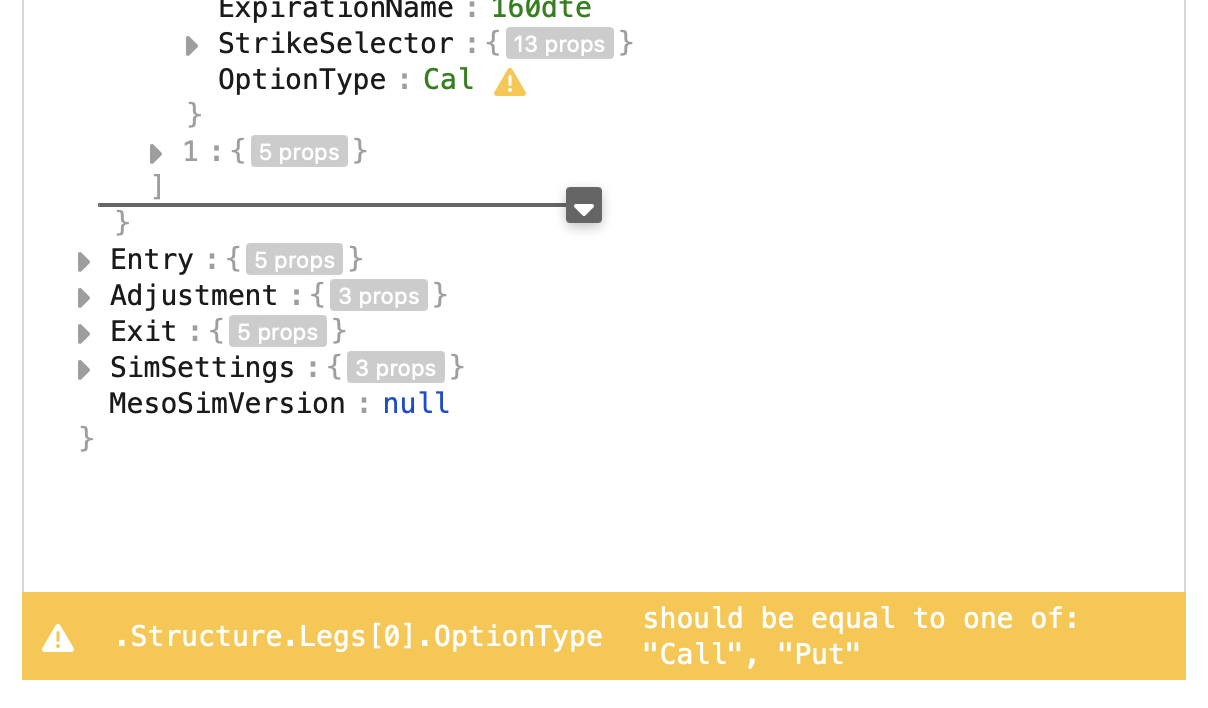Click the 3 props badge beside SimSettings
The width and height of the screenshot is (1208, 708).
click(x=396, y=369)
